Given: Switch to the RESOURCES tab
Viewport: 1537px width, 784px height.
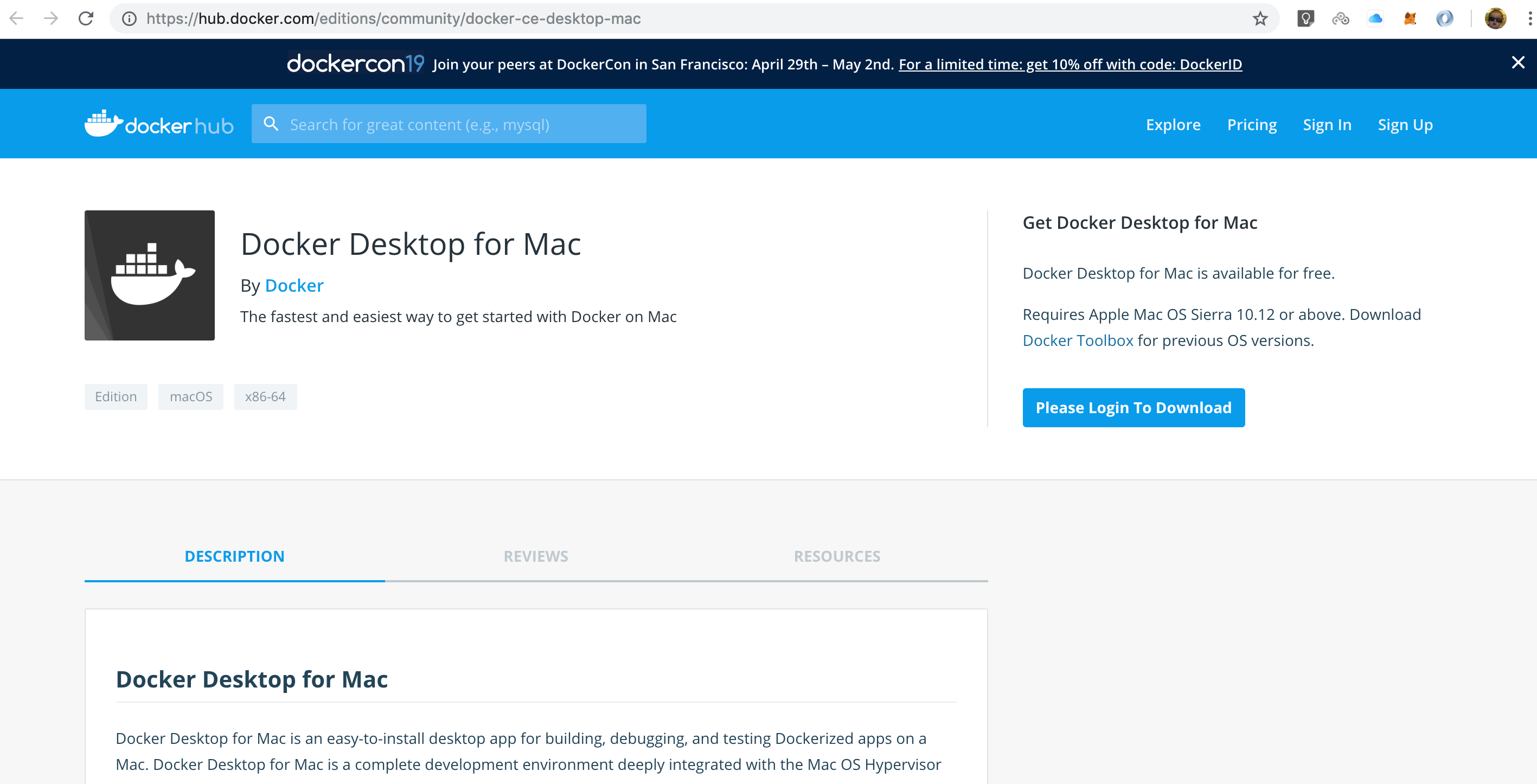Looking at the screenshot, I should tap(837, 556).
